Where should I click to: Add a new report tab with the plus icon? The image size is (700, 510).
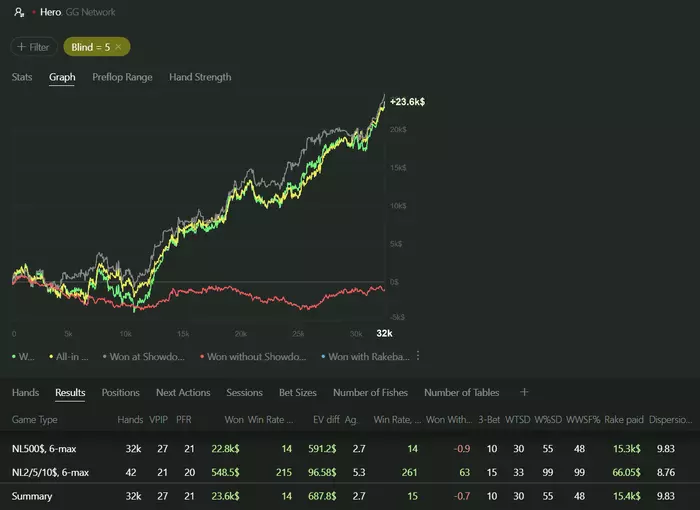tap(524, 392)
